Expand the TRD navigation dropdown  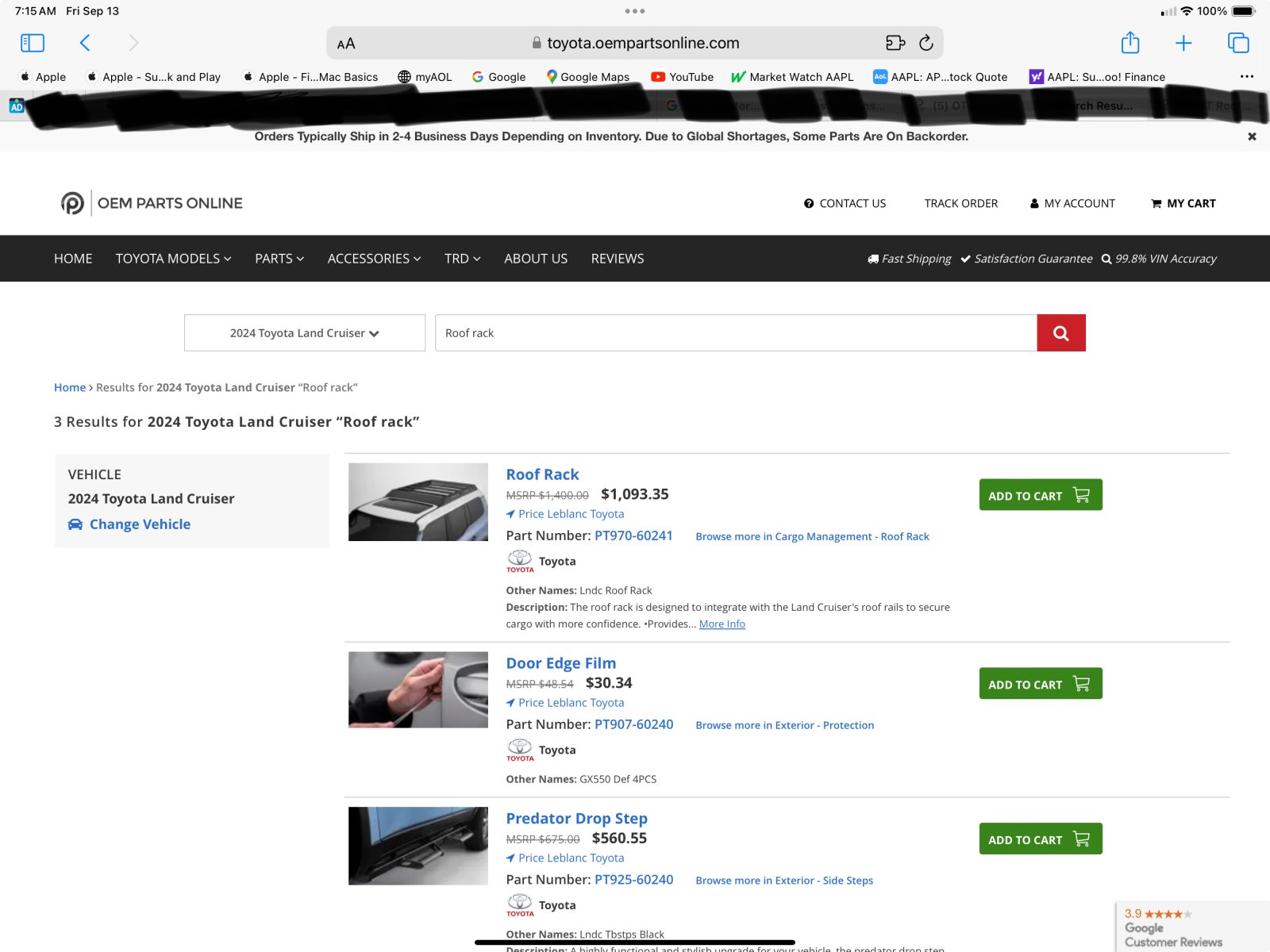(462, 259)
